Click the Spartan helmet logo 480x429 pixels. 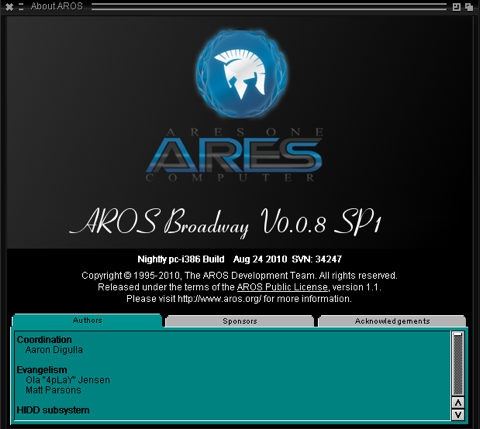click(x=242, y=74)
